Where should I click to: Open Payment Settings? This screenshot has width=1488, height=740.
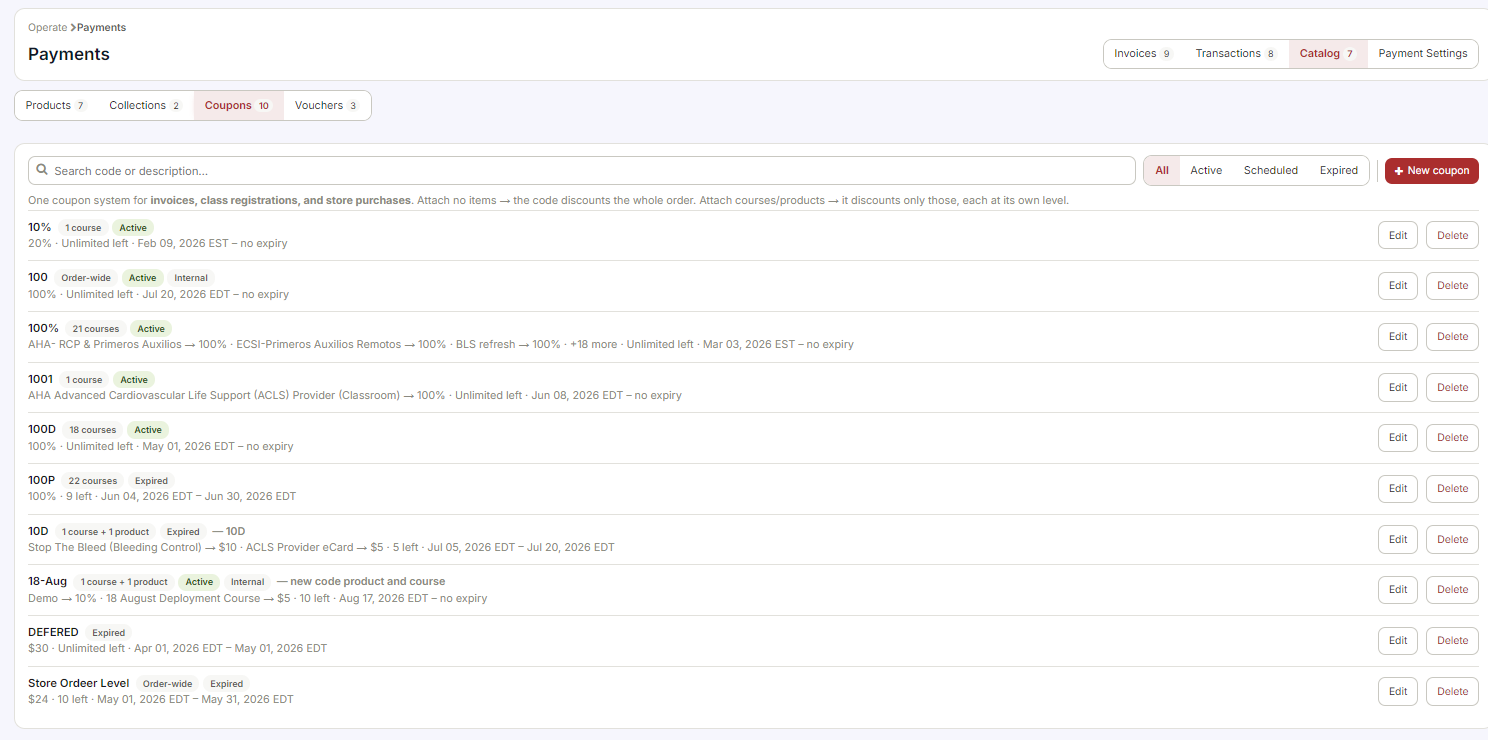click(x=1422, y=54)
